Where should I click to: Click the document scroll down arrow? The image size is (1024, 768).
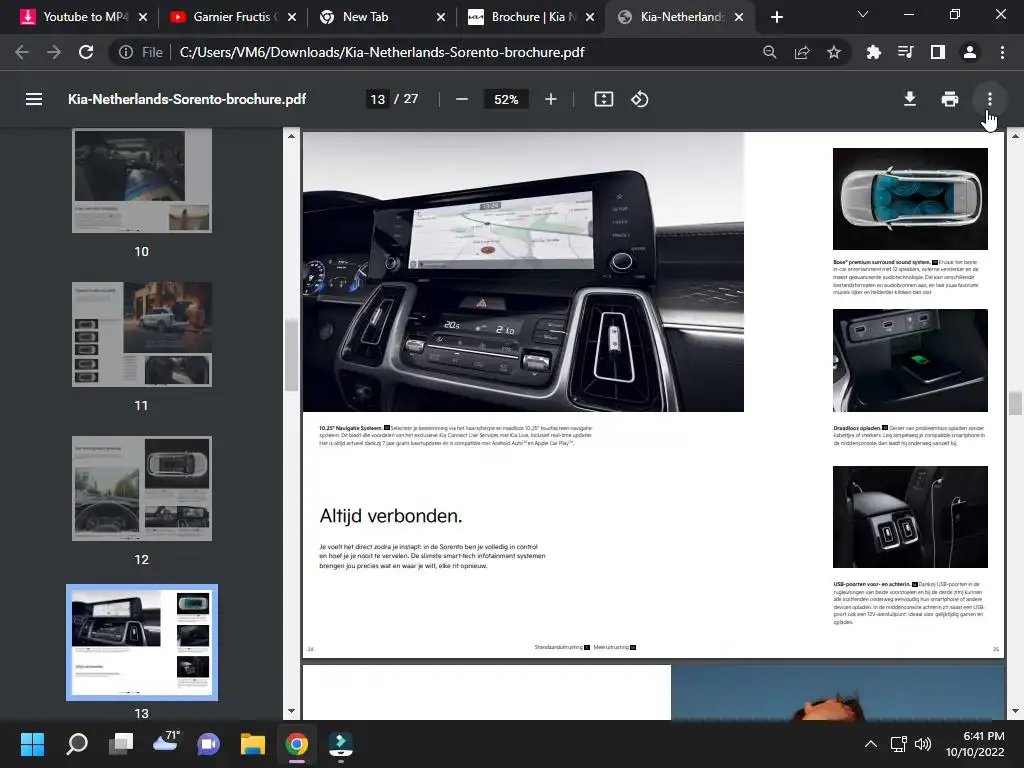click(1015, 711)
